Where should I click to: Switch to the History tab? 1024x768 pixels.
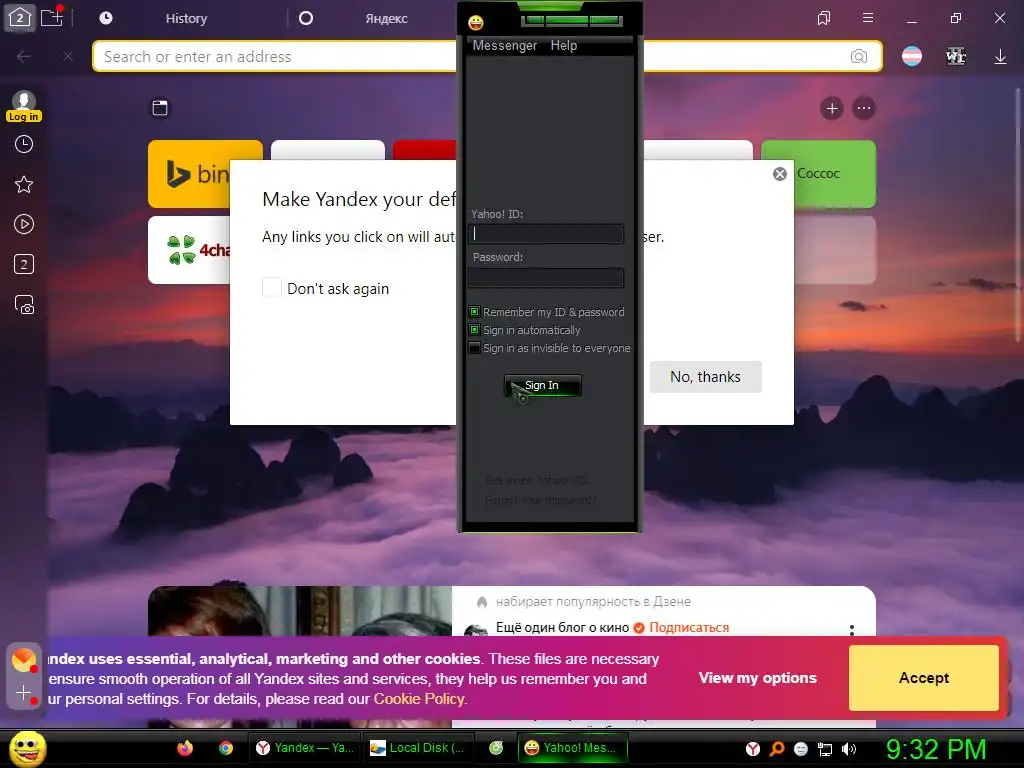[186, 18]
